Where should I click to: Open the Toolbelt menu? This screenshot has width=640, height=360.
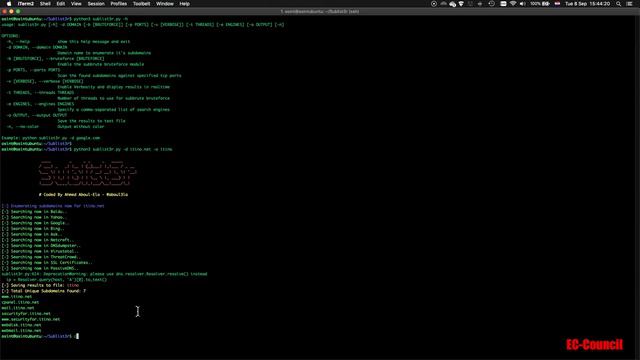point(141,4)
